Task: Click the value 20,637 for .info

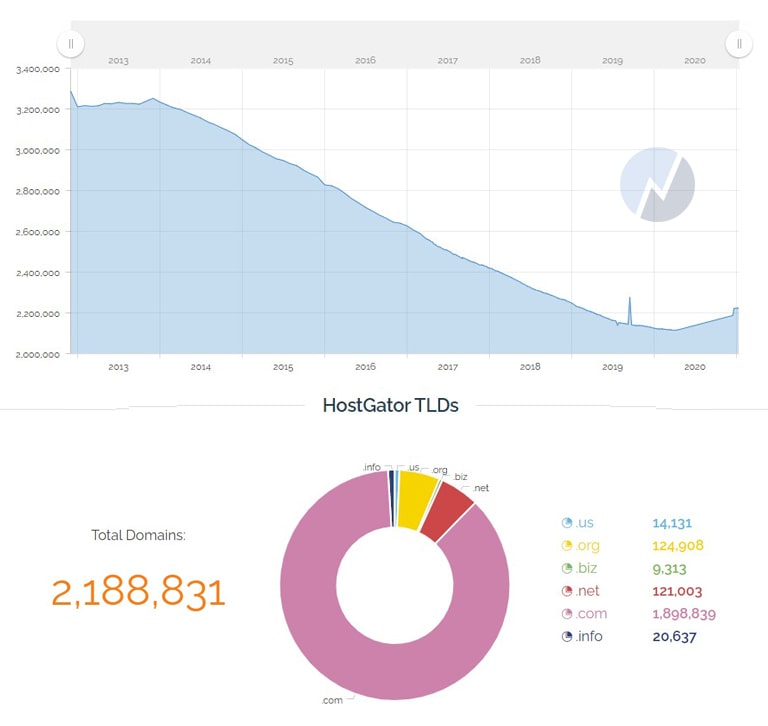Action: coord(674,636)
